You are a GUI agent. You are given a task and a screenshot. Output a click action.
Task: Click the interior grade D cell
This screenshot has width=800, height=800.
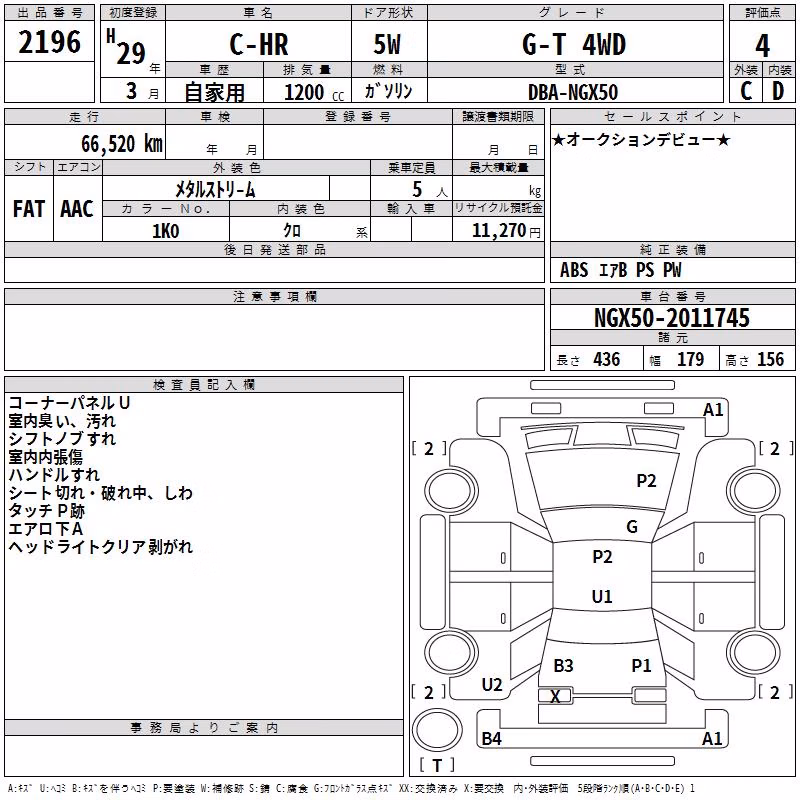pyautogui.click(x=779, y=91)
